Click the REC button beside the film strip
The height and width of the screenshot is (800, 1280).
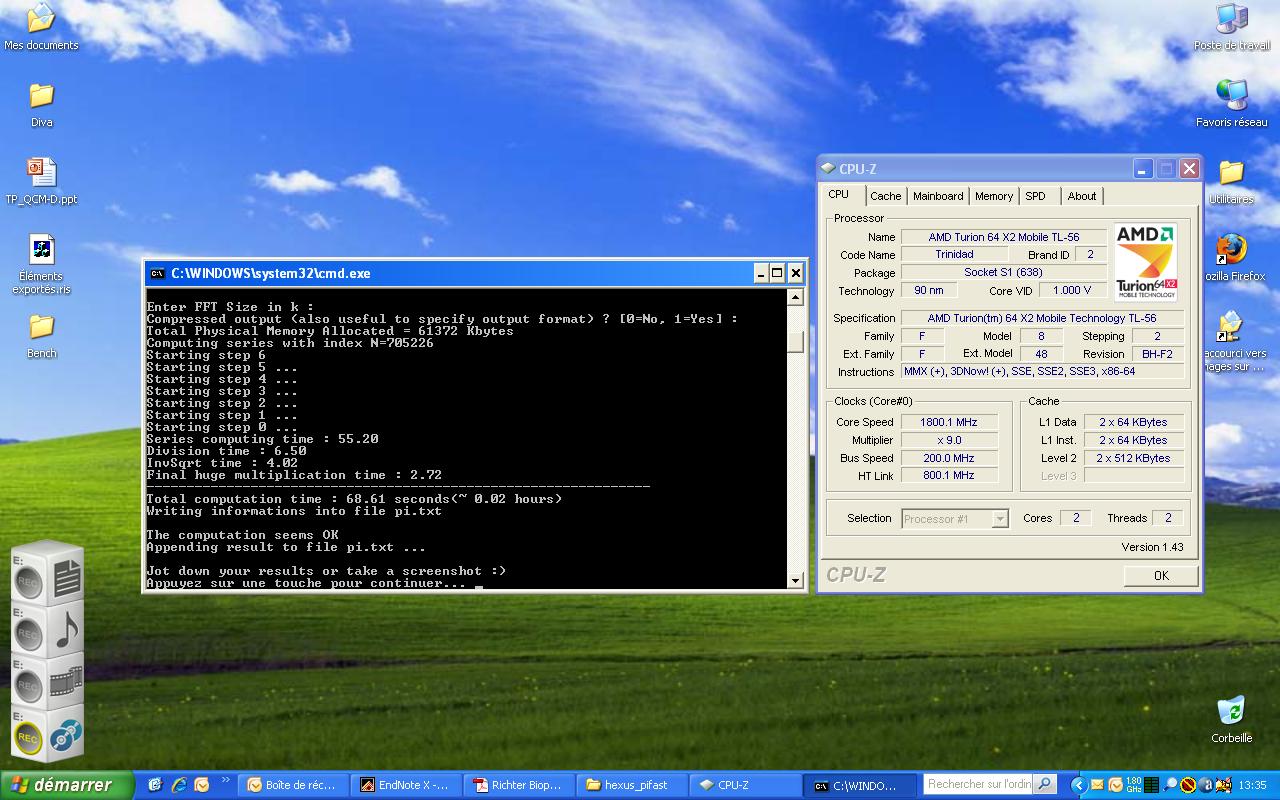point(29,688)
